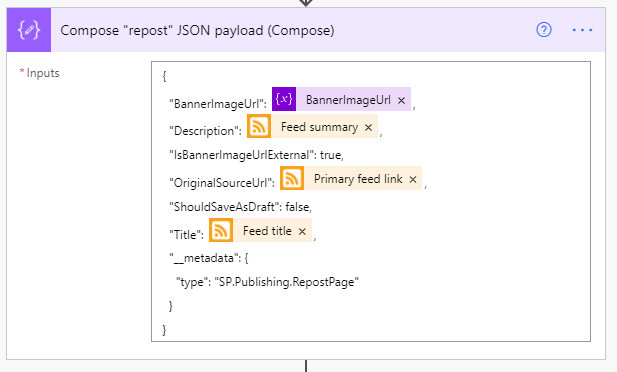Screen dimensions: 617x372
Task: Click the "__metadata": { line
Action: point(209,258)
